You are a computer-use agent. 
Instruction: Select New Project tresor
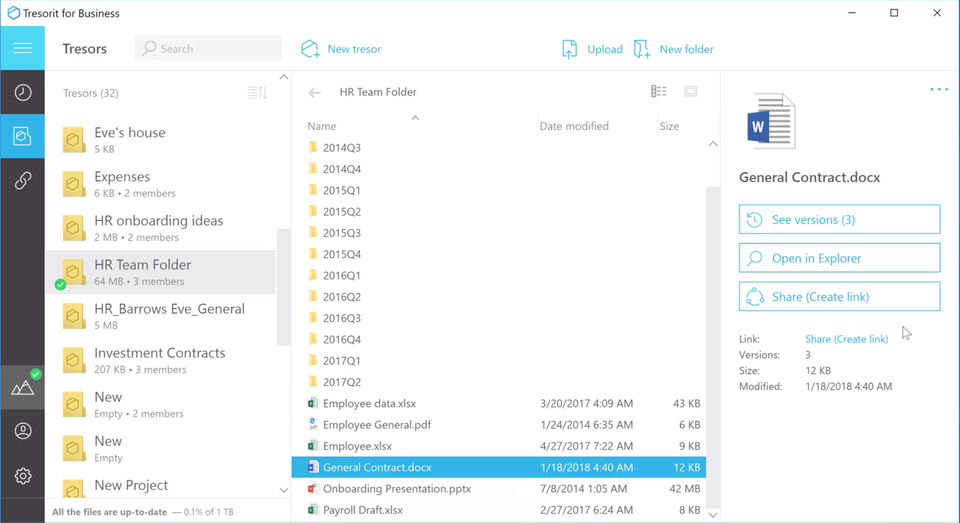pos(160,487)
